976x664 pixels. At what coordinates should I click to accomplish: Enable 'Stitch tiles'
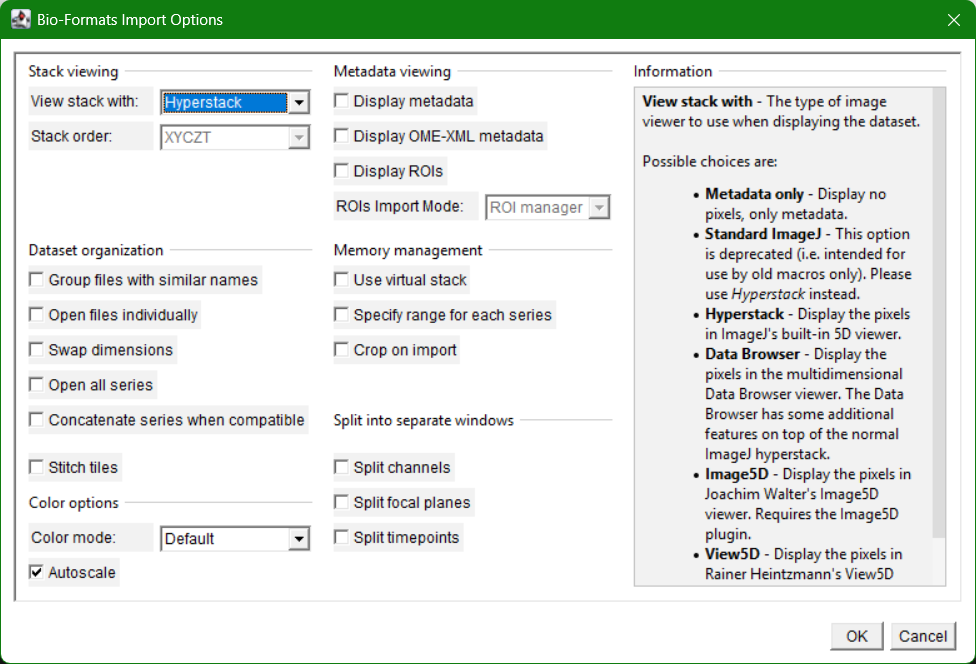(35, 467)
